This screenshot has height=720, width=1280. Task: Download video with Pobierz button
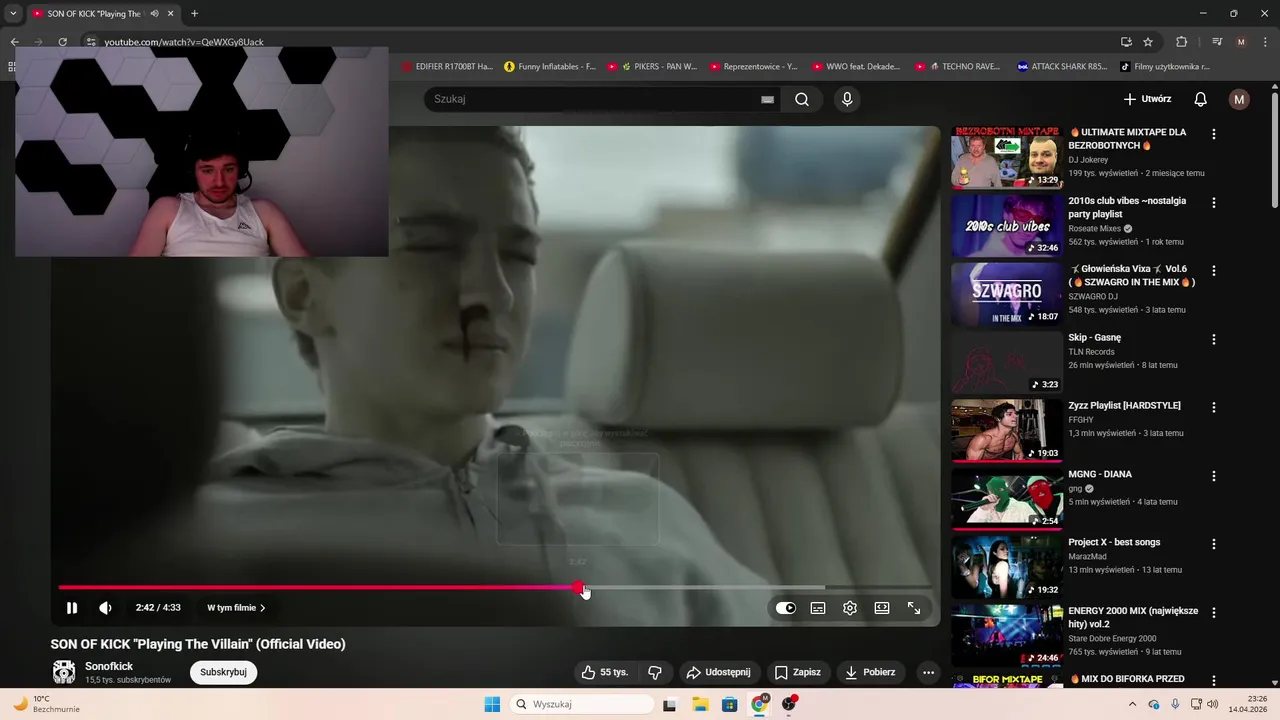click(x=870, y=672)
